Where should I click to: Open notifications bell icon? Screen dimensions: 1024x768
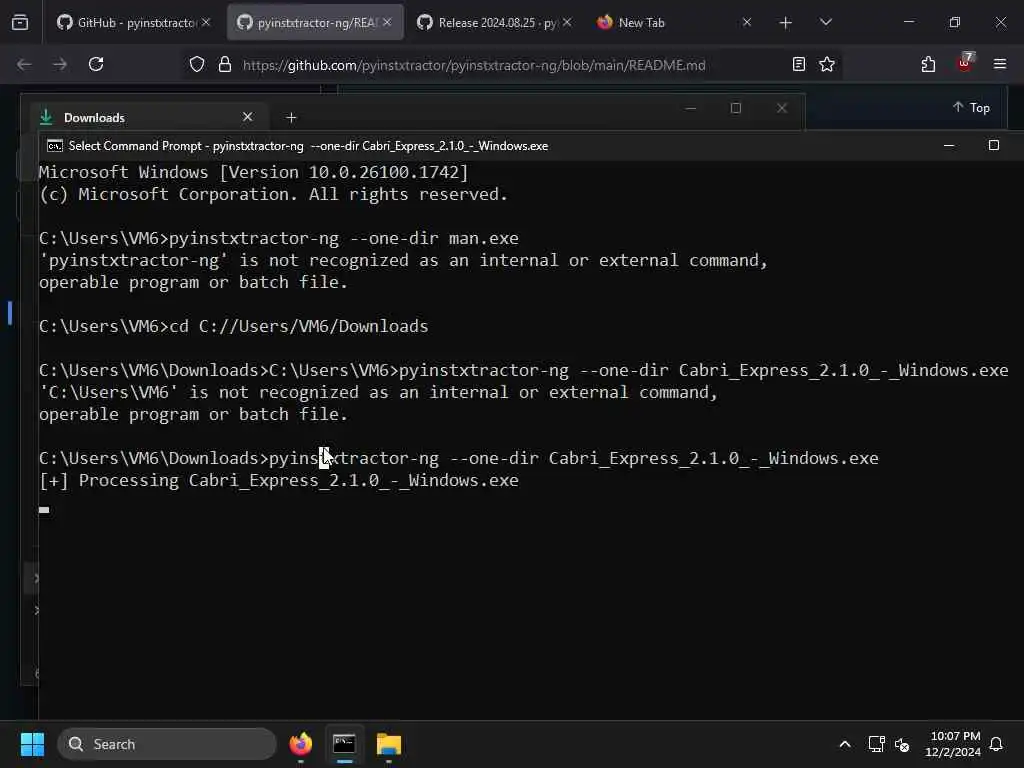(997, 744)
